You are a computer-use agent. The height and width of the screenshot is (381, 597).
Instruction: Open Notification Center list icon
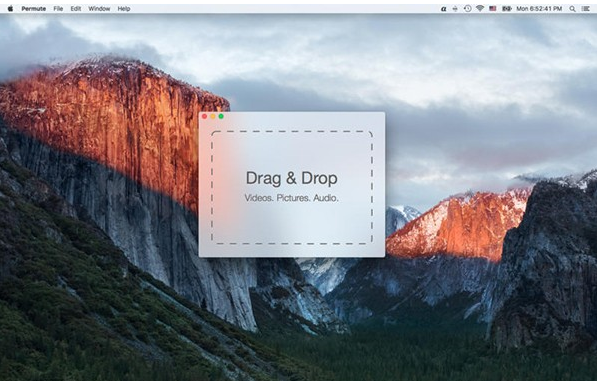pyautogui.click(x=586, y=8)
